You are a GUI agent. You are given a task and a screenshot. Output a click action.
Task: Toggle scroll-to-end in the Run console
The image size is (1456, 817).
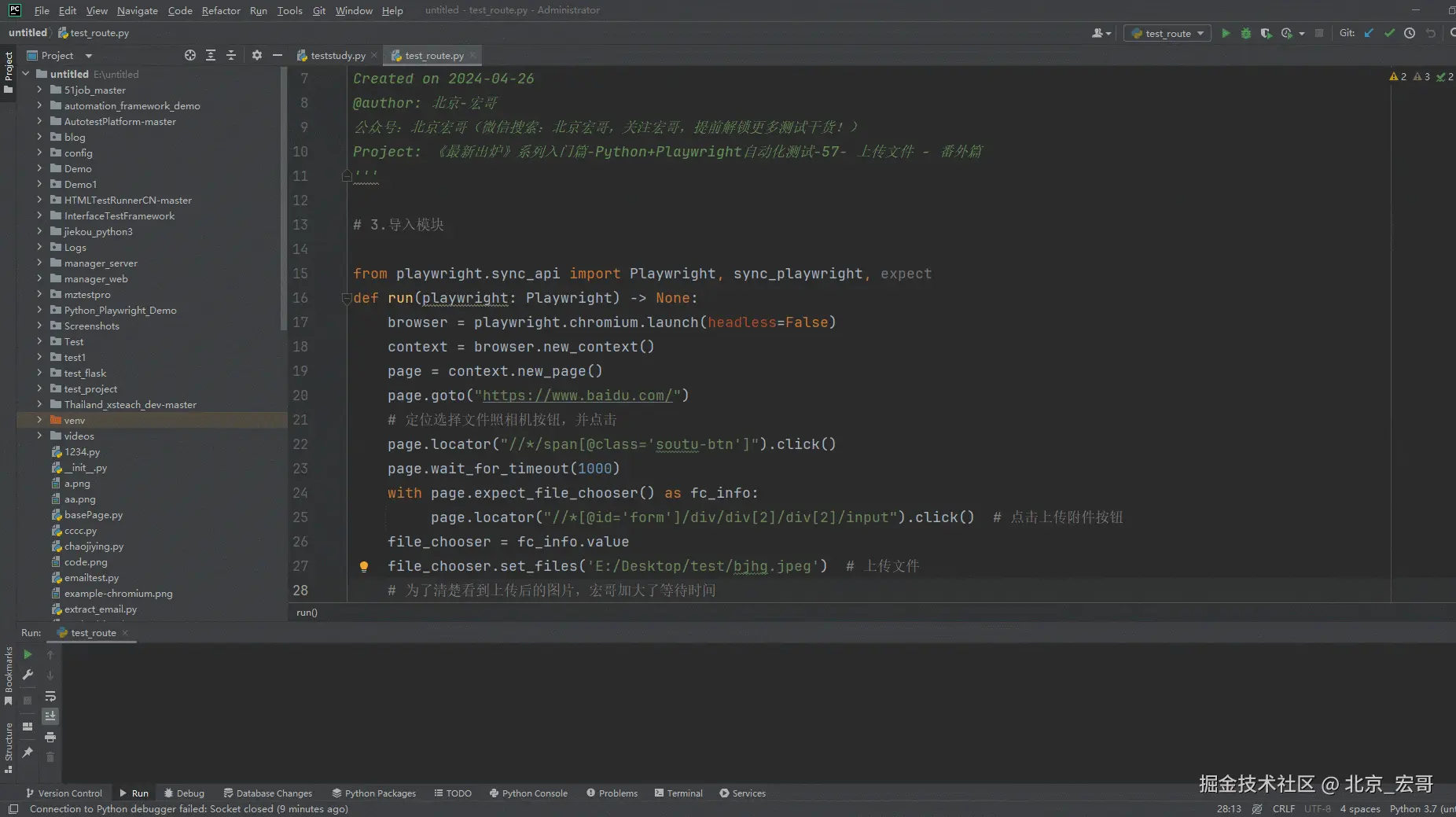(x=50, y=716)
